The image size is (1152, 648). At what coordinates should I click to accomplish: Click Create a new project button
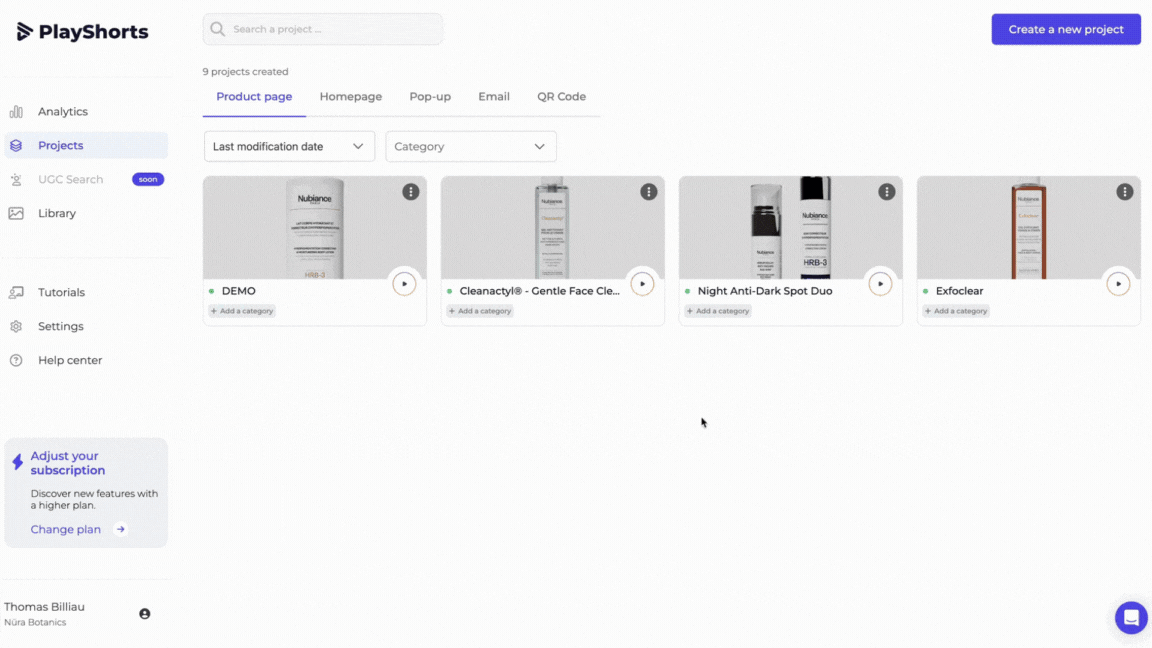pos(1066,29)
